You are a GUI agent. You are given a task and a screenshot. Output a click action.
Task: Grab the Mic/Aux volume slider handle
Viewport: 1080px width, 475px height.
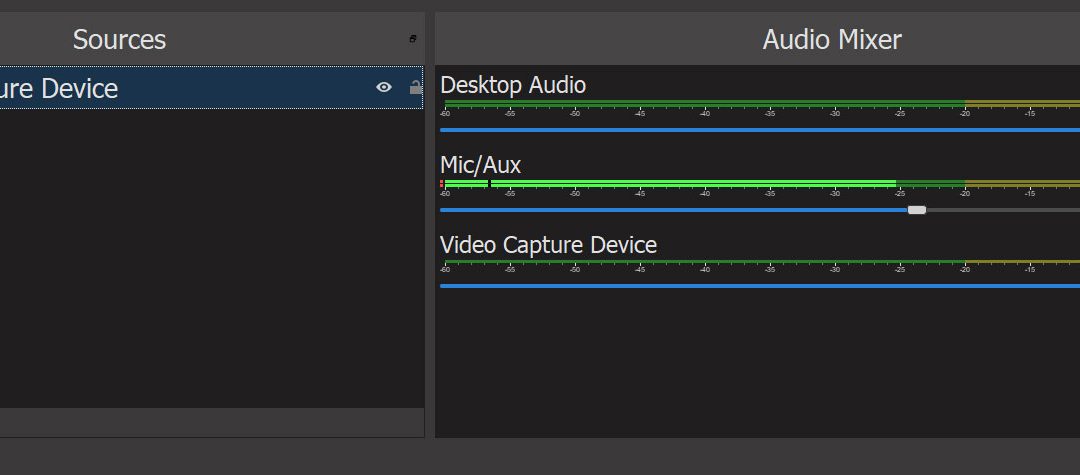point(916,210)
